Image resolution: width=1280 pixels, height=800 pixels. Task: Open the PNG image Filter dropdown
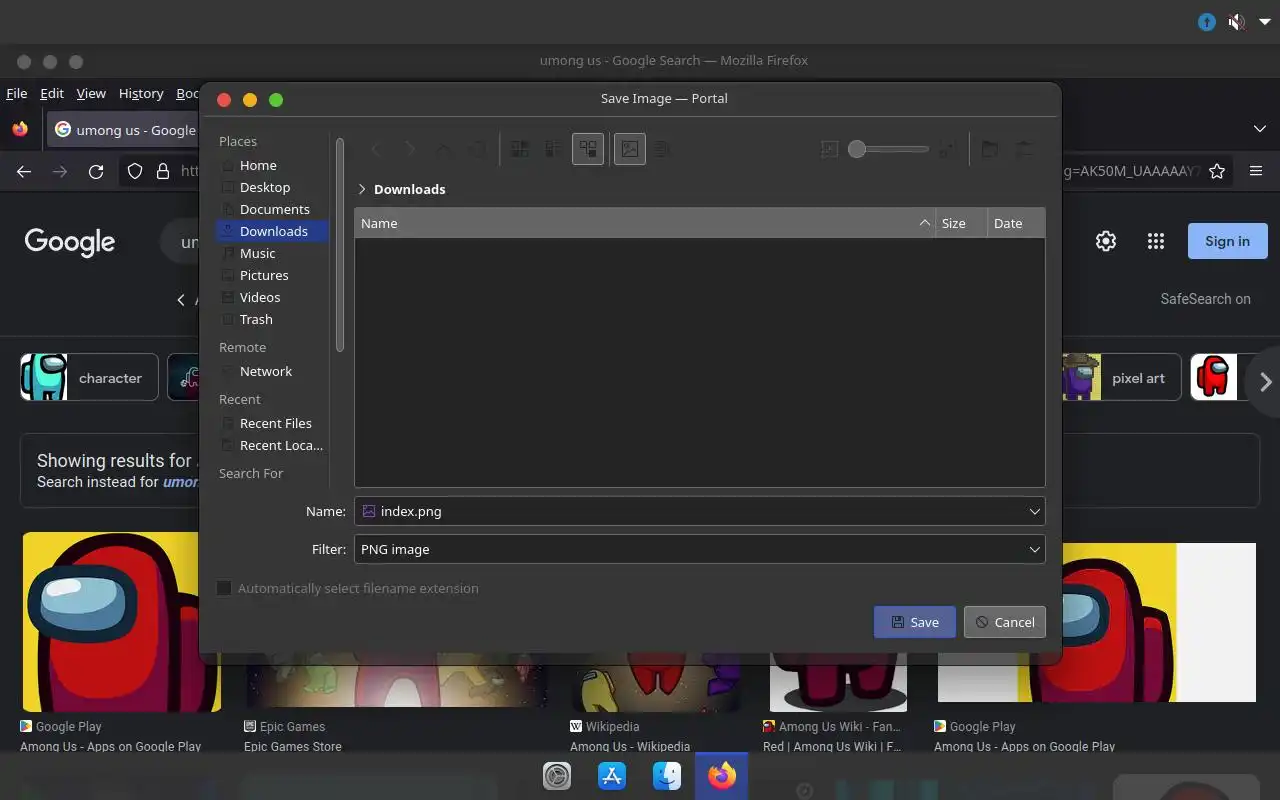pyautogui.click(x=700, y=549)
